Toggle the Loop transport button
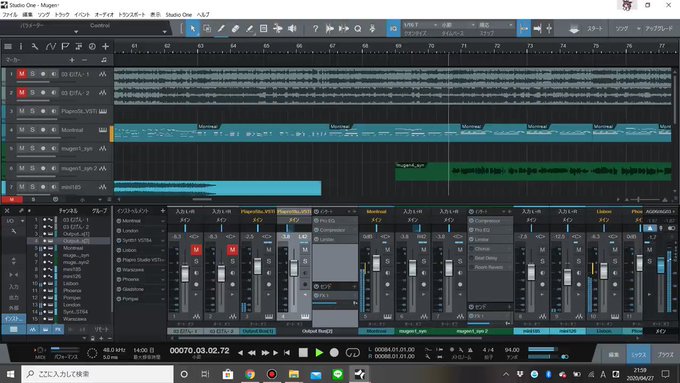Image resolution: width=680 pixels, height=383 pixels. [353, 353]
